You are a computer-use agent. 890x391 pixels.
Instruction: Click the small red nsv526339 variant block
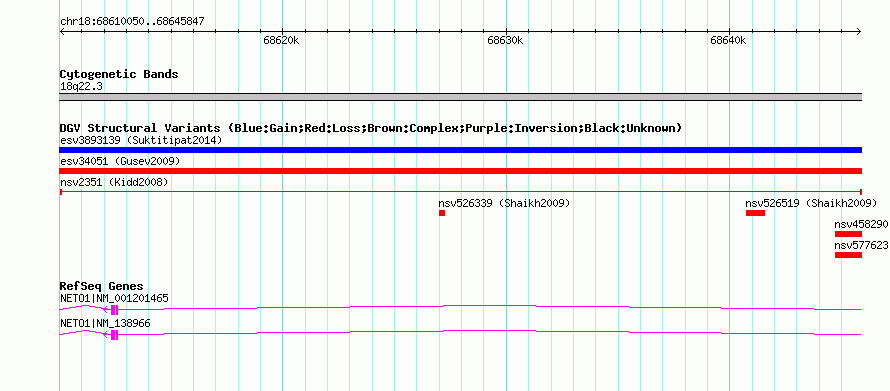442,213
